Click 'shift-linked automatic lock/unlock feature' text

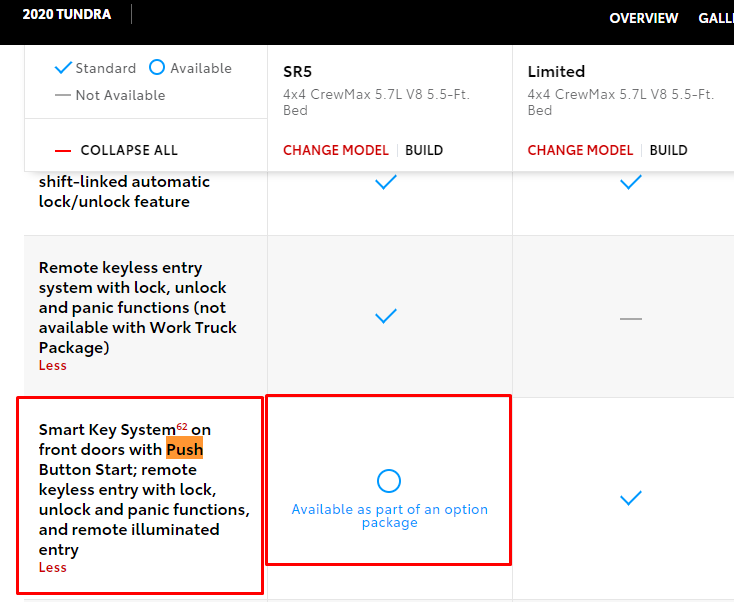(124, 191)
